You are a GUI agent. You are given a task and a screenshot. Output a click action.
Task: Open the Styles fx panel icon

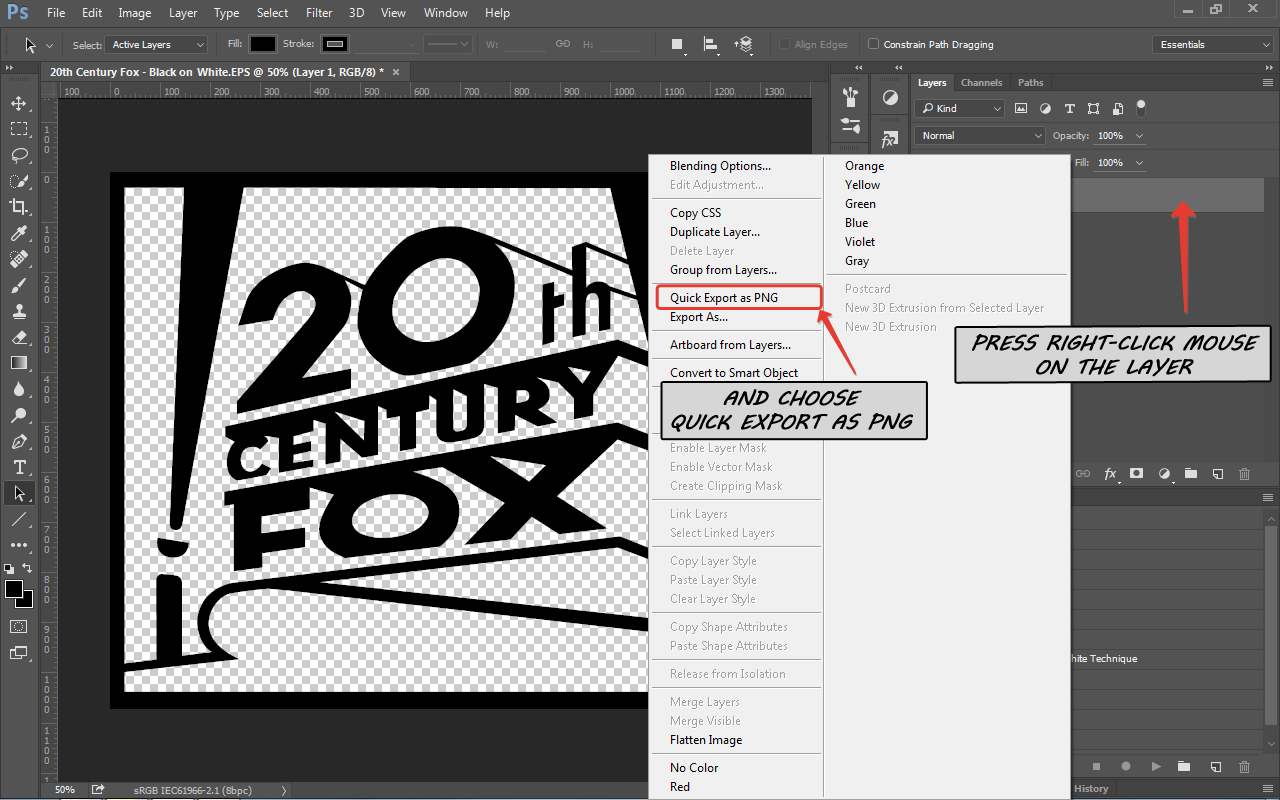[x=890, y=140]
